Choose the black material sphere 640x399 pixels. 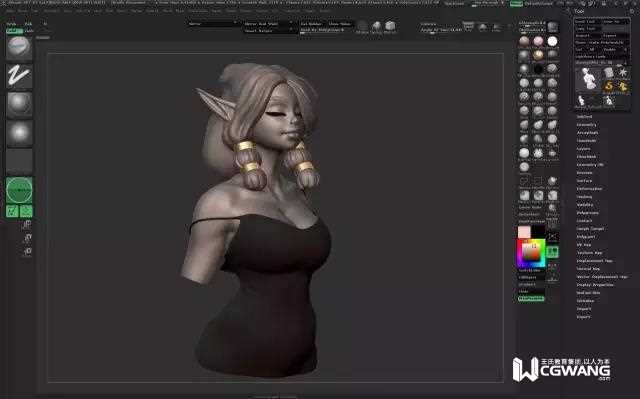point(538,69)
